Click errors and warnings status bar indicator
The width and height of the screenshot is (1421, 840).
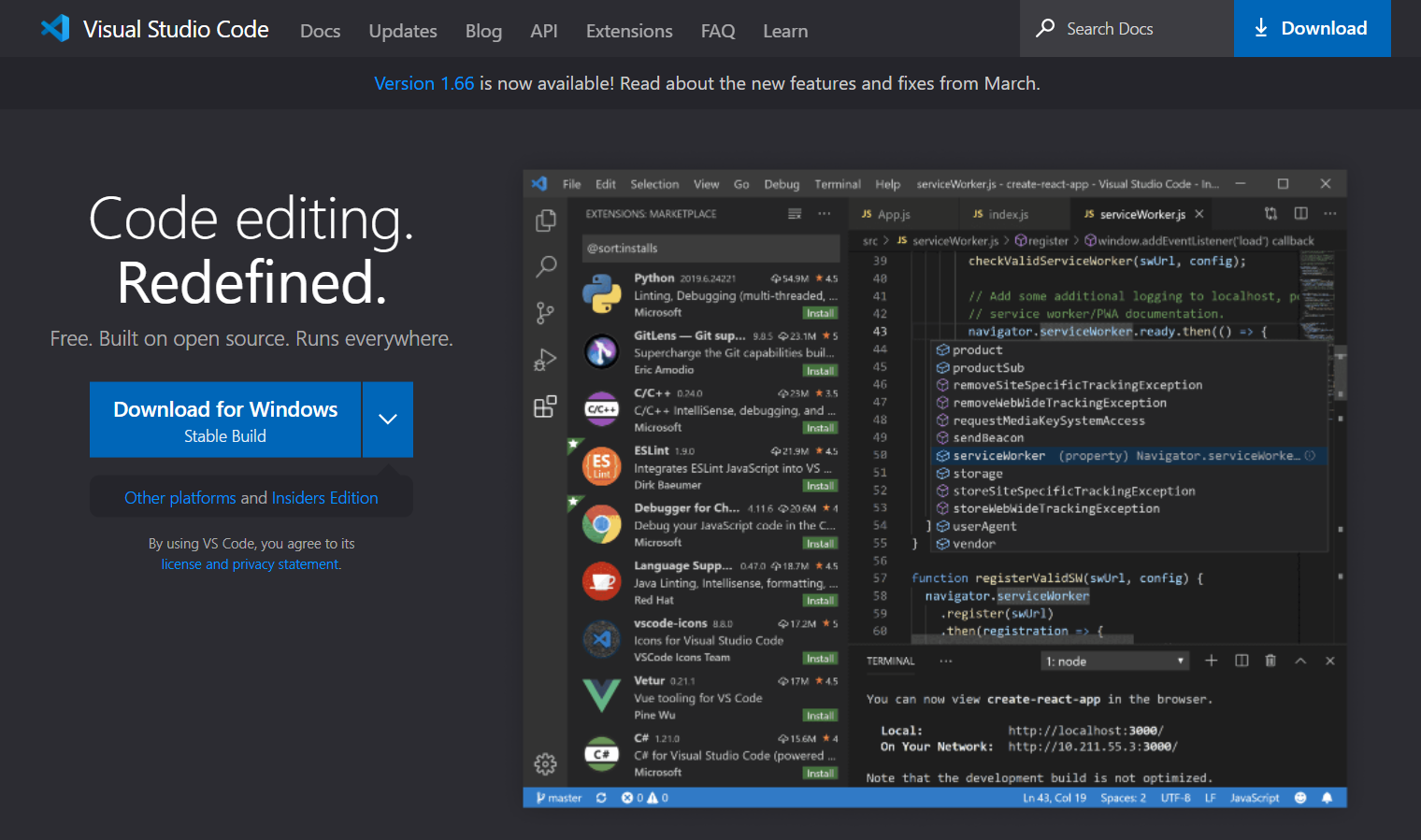644,798
